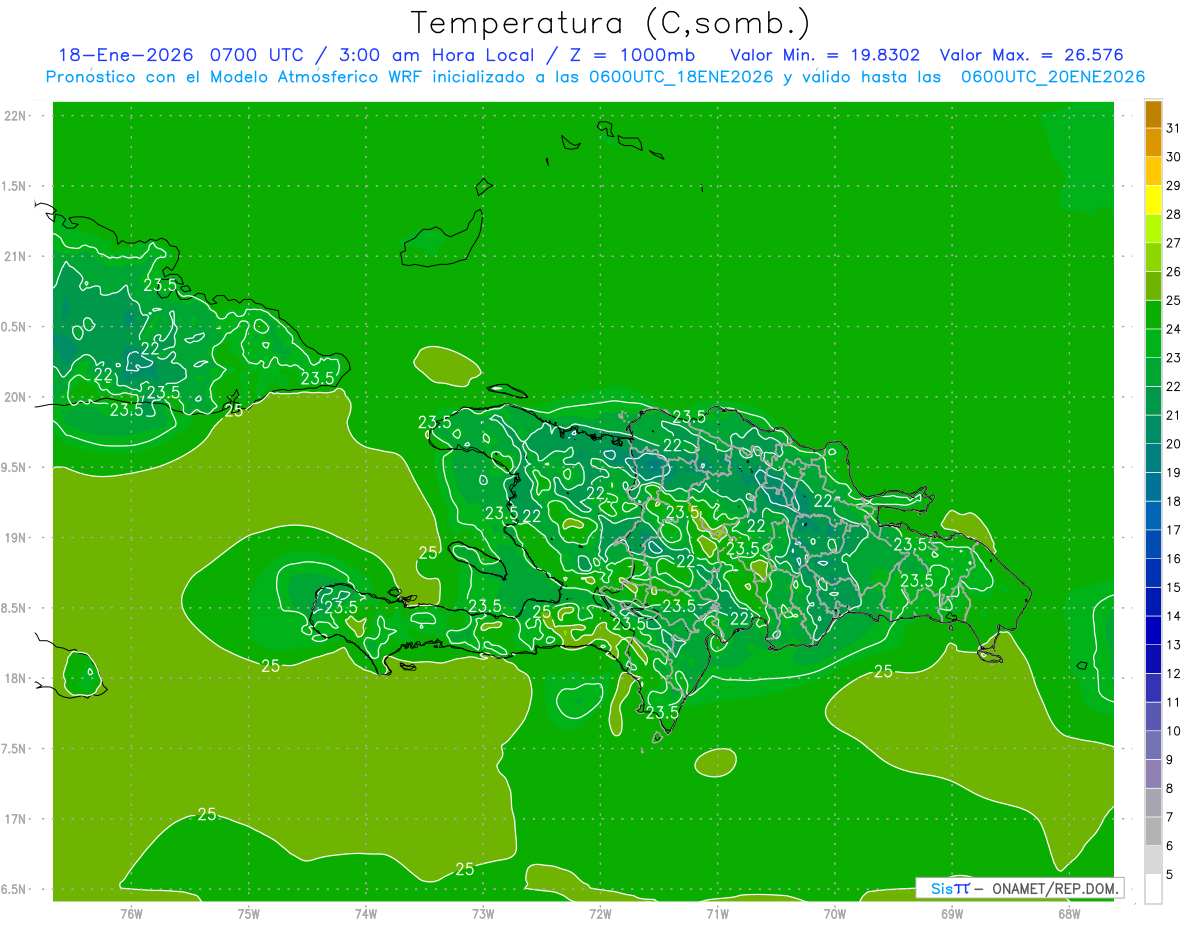Pick the dark orange swatch above legend value 31
This screenshot has width=1200, height=927.
(1153, 114)
